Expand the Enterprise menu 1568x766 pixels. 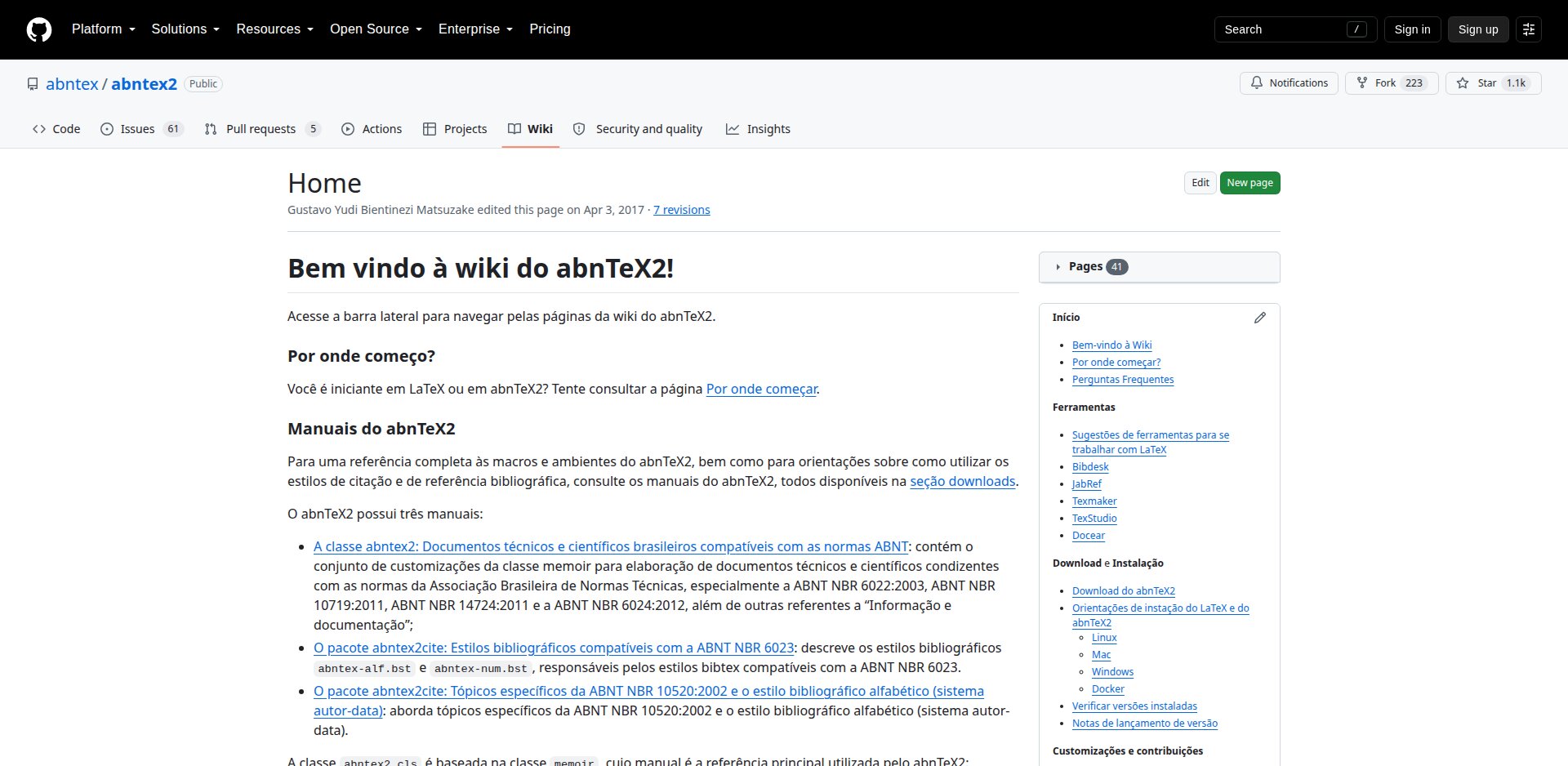475,29
